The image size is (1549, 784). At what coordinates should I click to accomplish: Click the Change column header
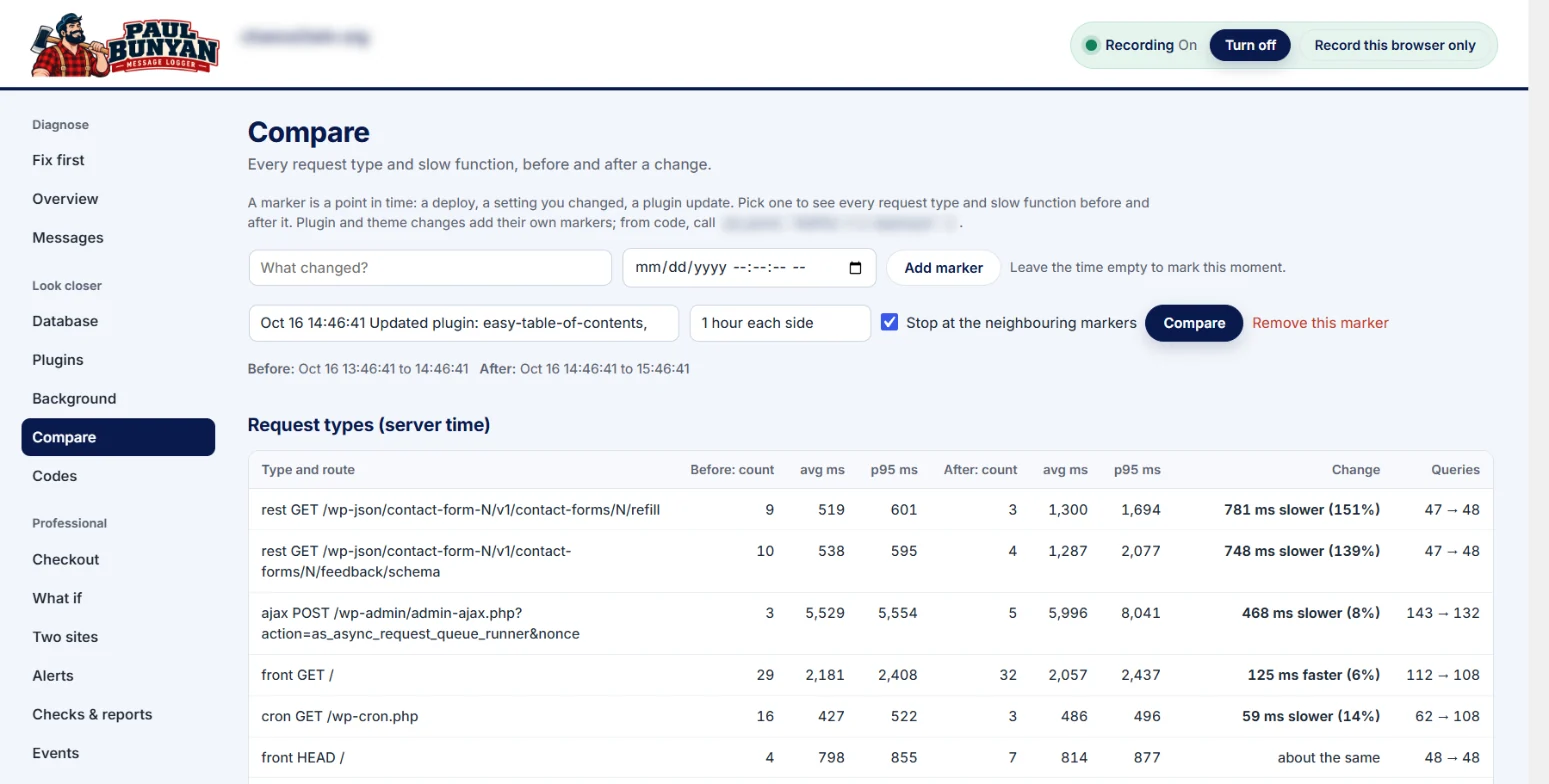coord(1355,469)
